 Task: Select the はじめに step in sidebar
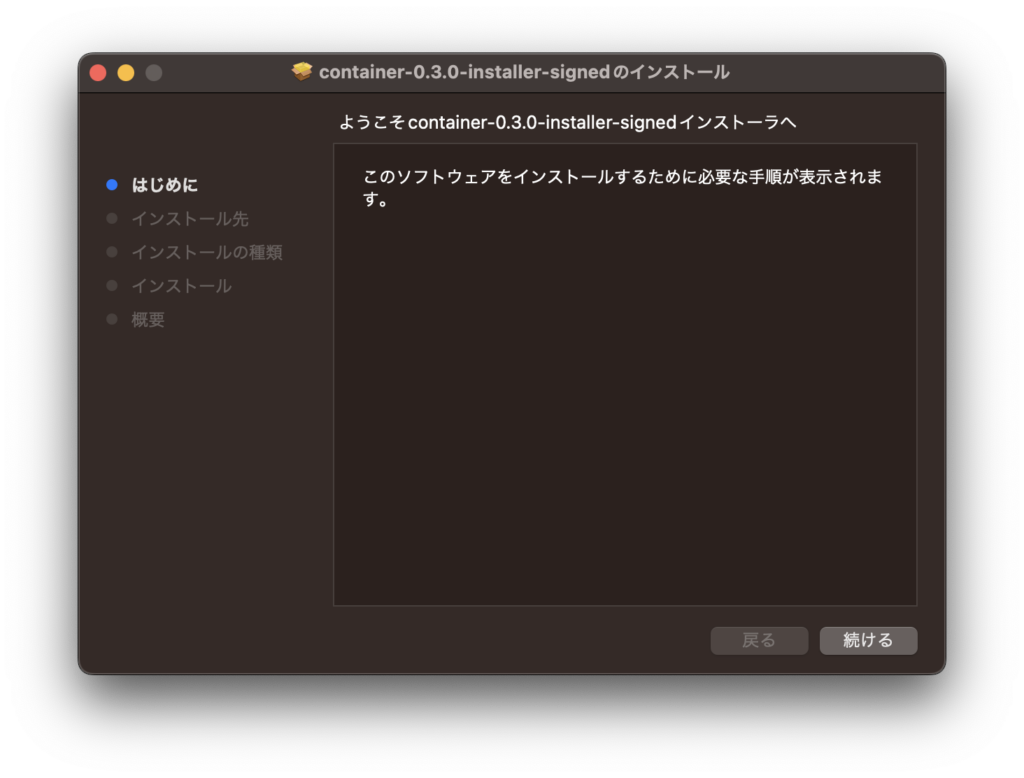tap(165, 185)
